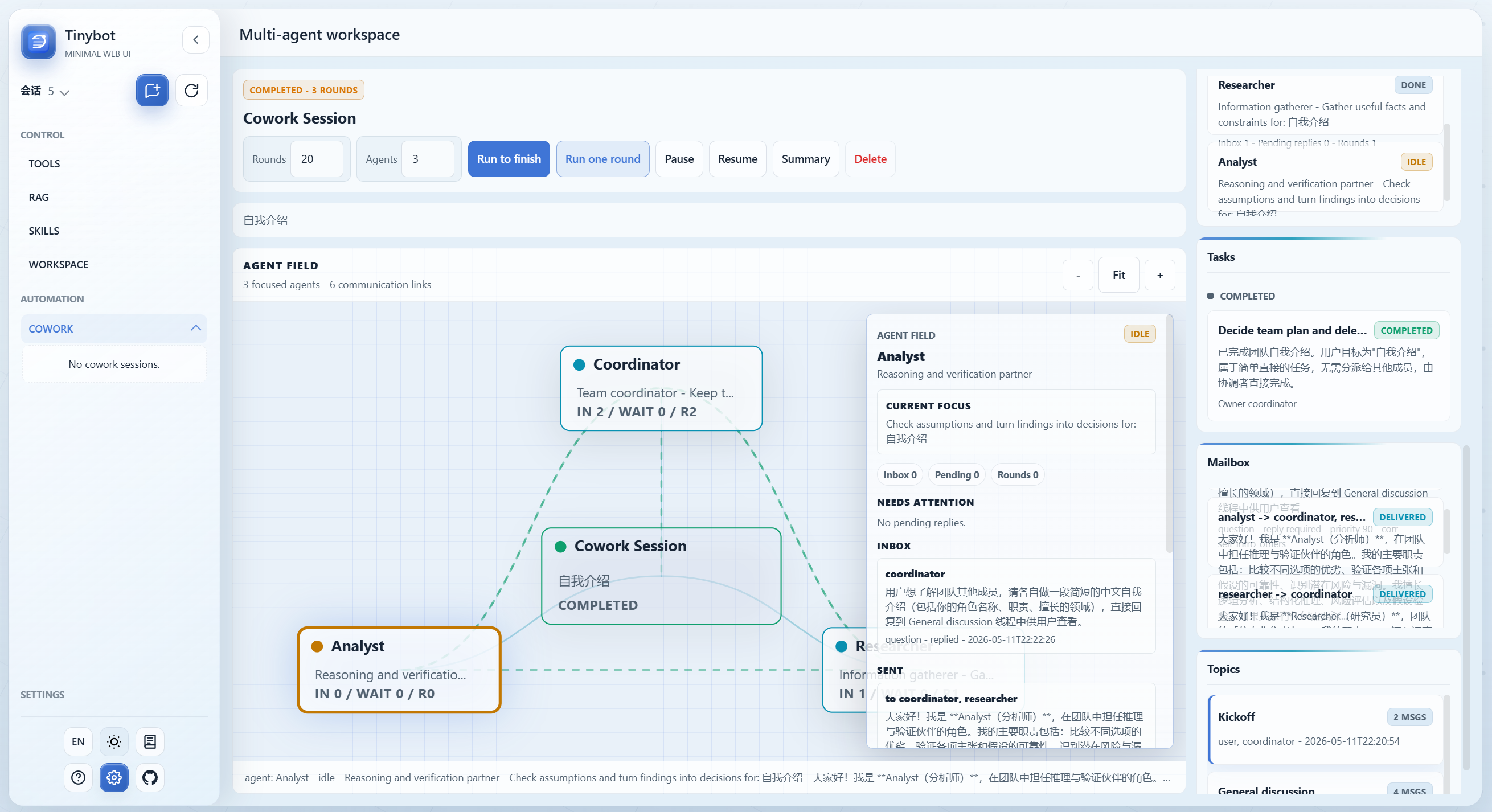Open the SKILLS menu item
Image resolution: width=1492 pixels, height=812 pixels.
point(114,231)
